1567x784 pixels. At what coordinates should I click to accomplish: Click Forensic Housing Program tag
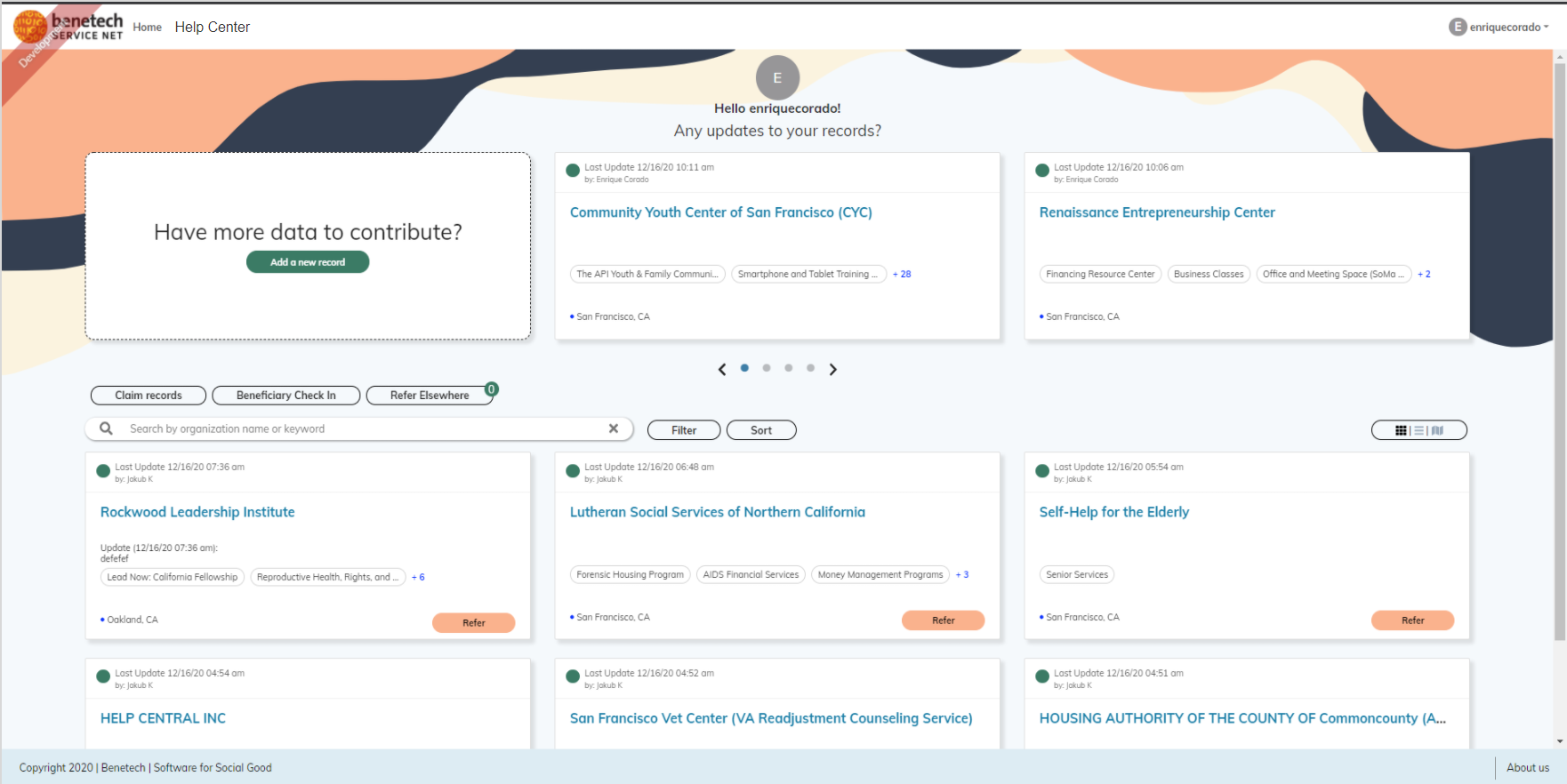pos(631,574)
